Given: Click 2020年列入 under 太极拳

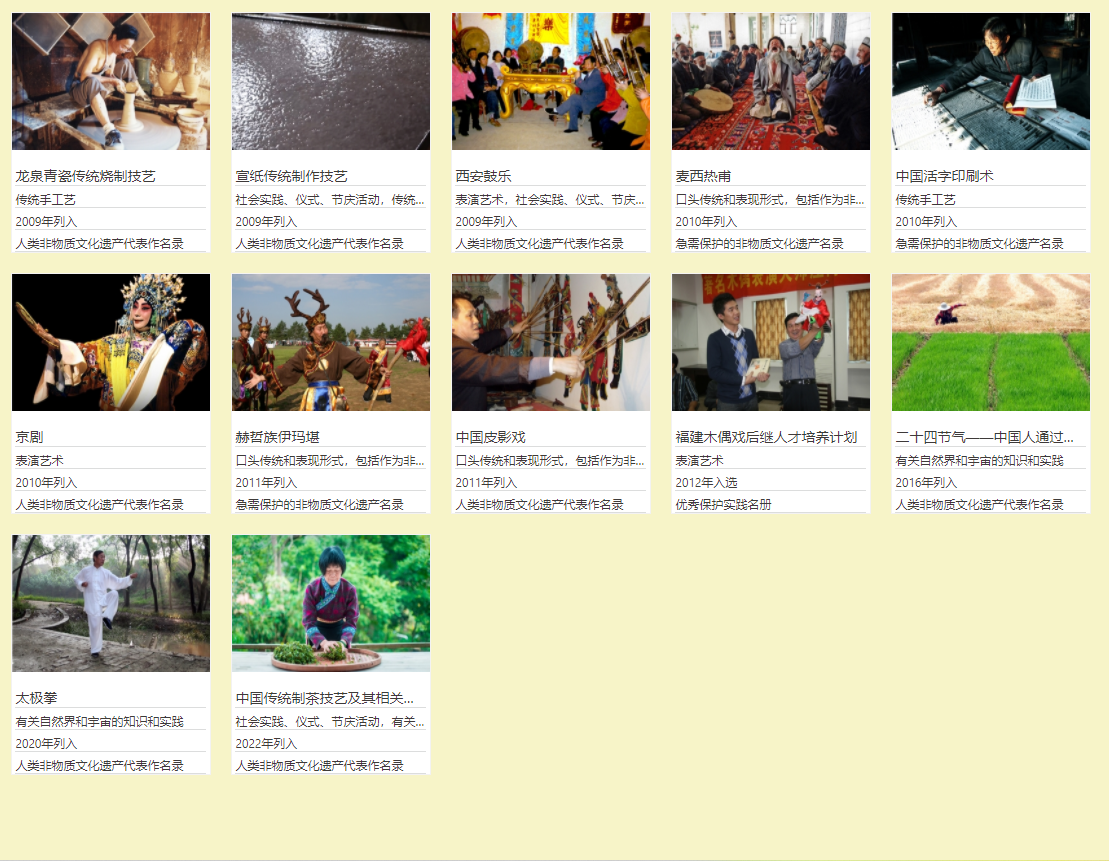Looking at the screenshot, I should (47, 744).
